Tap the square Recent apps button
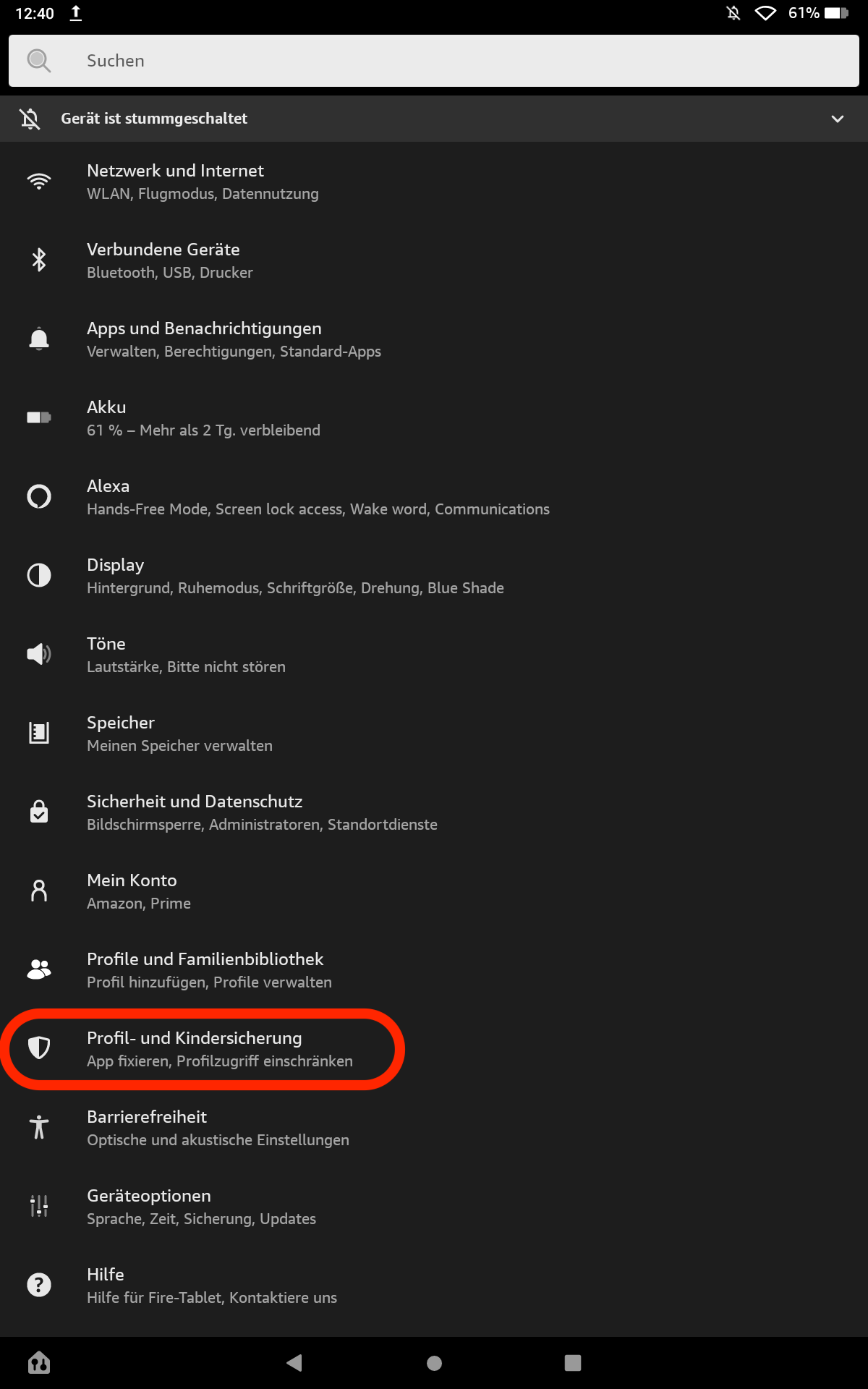Viewport: 868px width, 1389px height. click(573, 1363)
